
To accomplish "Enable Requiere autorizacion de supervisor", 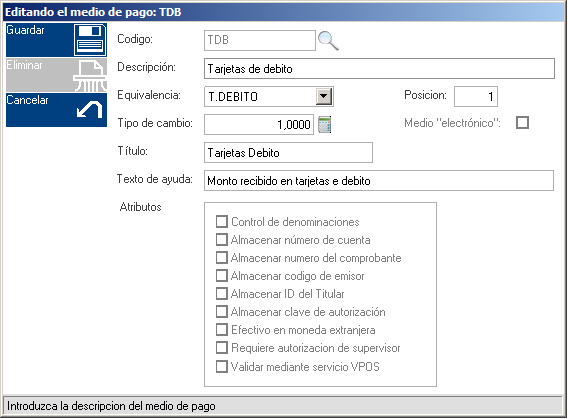I will (x=222, y=348).
